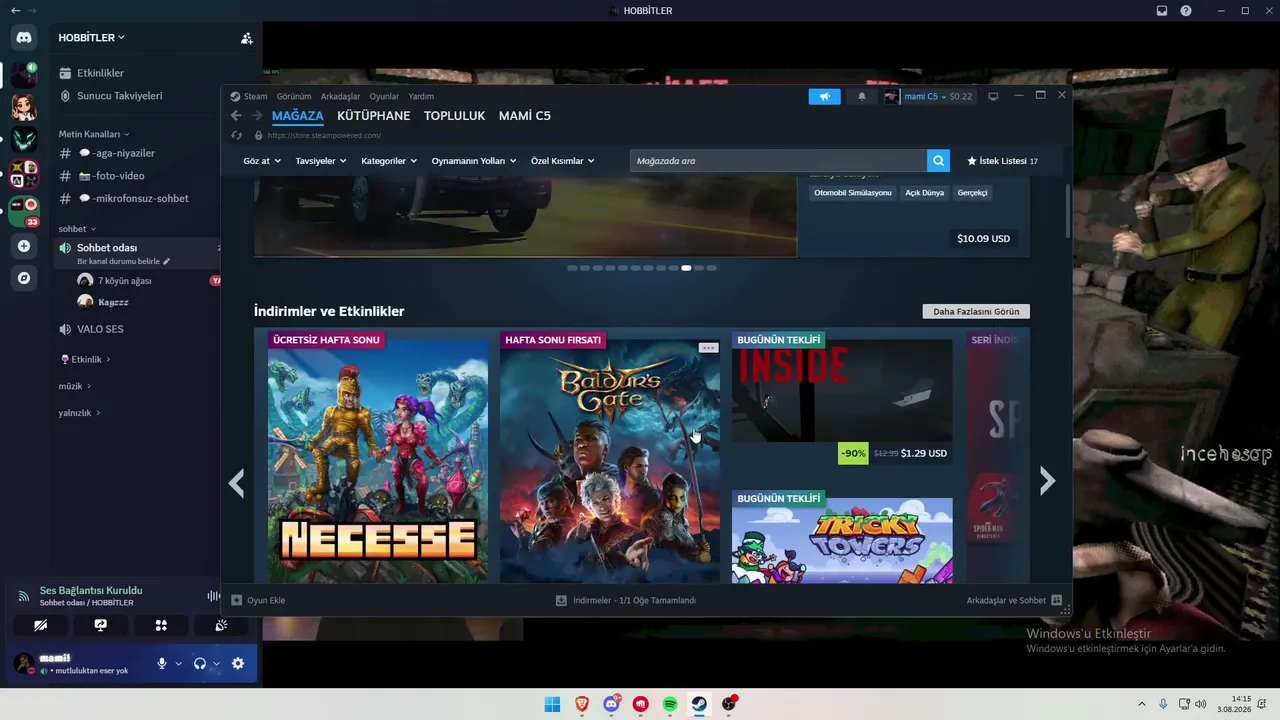Click the Otomobil Simülasyonu tag
This screenshot has height=720, width=1280.
point(852,193)
